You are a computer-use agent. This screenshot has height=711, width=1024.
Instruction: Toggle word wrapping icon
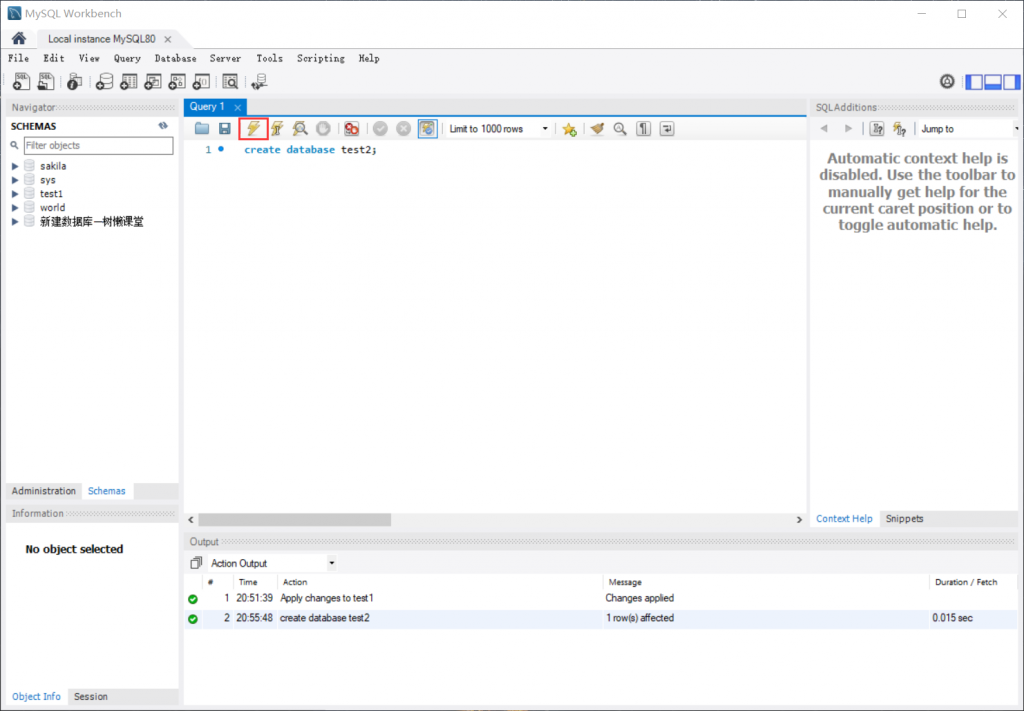pos(667,129)
